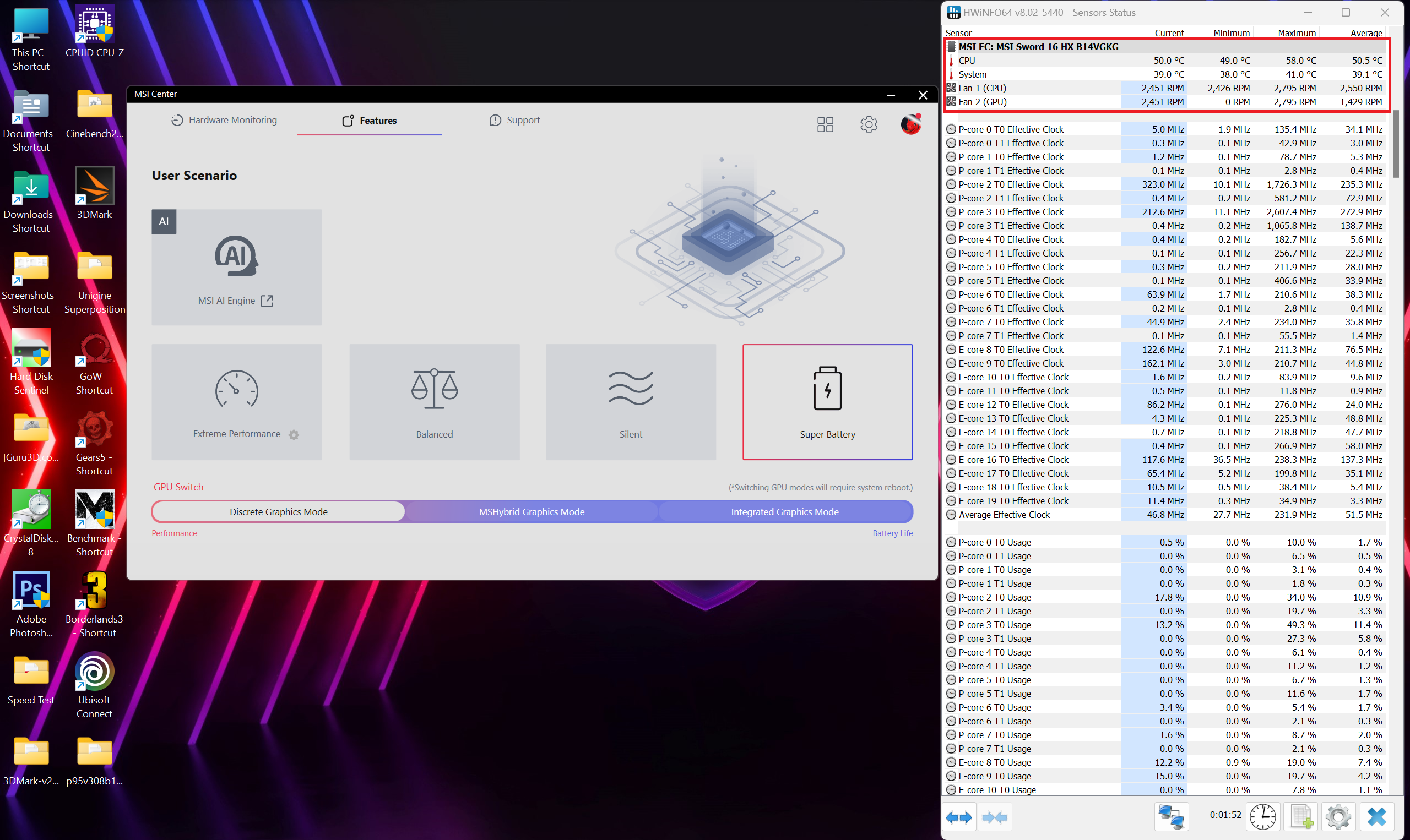The height and width of the screenshot is (840, 1410).
Task: Open Ubisoft Connect desktop icon
Action: click(x=94, y=685)
